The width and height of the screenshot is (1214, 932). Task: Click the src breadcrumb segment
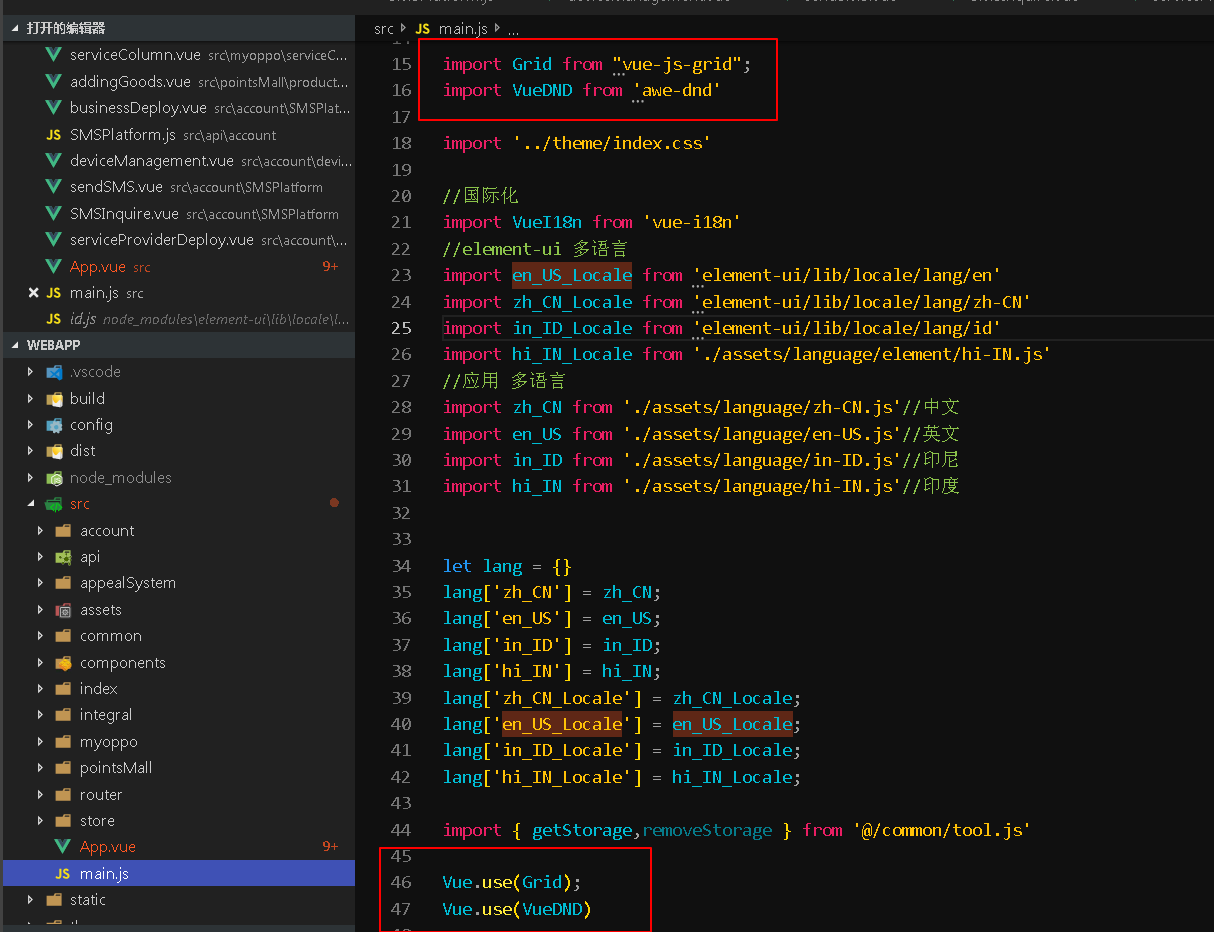point(383,29)
